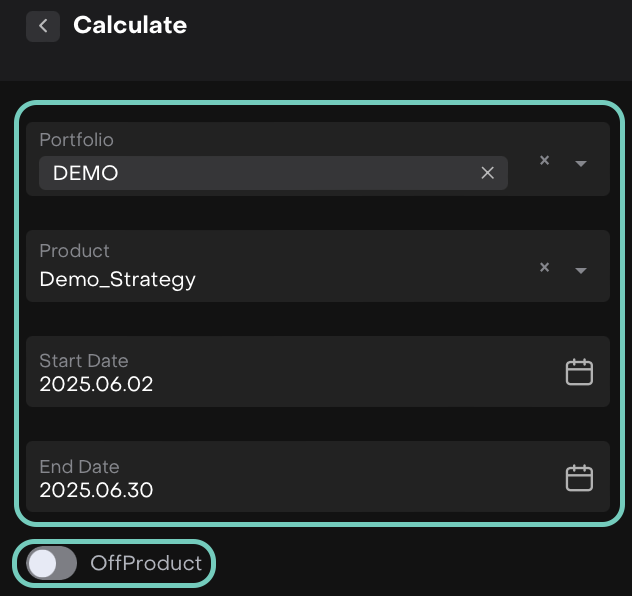This screenshot has height=596, width=632.
Task: Click the OffProduct label text
Action: tap(146, 563)
